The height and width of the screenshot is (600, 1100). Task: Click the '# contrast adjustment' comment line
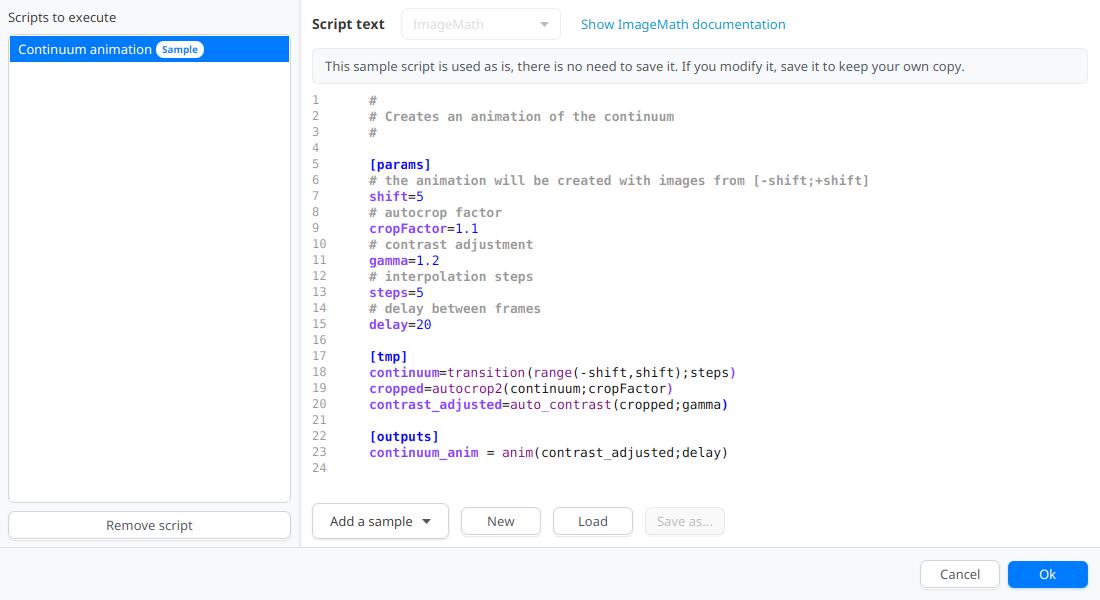[451, 244]
